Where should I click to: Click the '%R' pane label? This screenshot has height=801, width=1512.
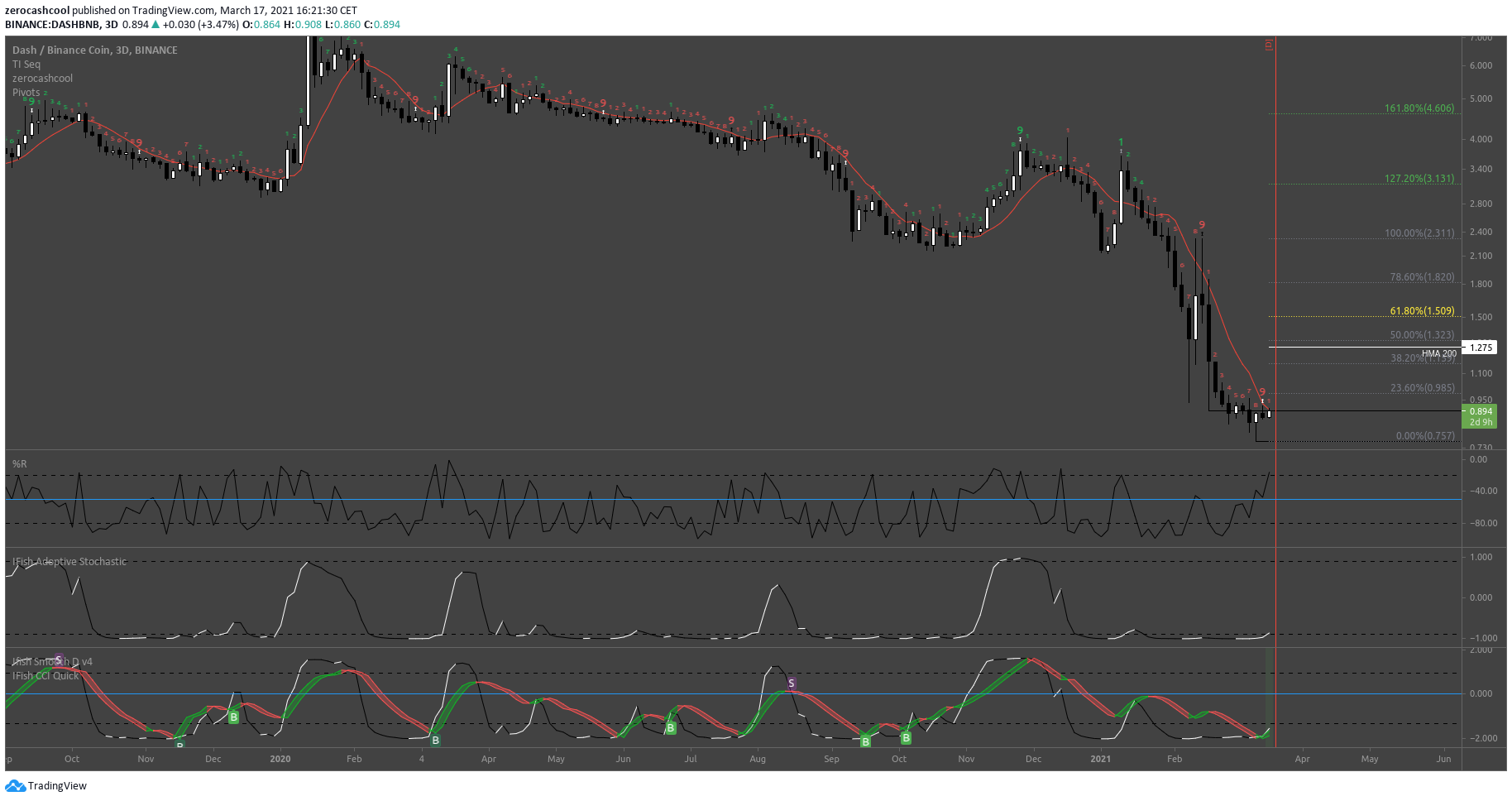point(20,464)
